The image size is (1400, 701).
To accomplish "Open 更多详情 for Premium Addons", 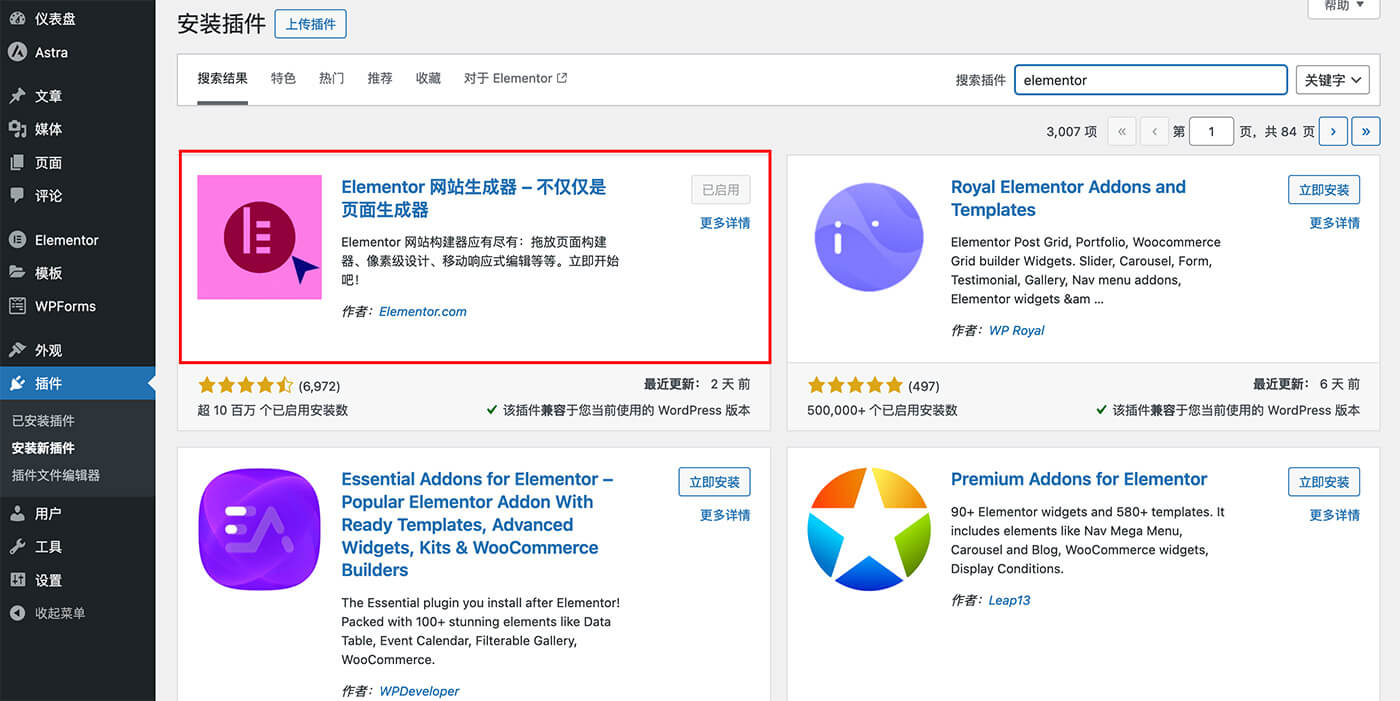I will [x=1335, y=515].
